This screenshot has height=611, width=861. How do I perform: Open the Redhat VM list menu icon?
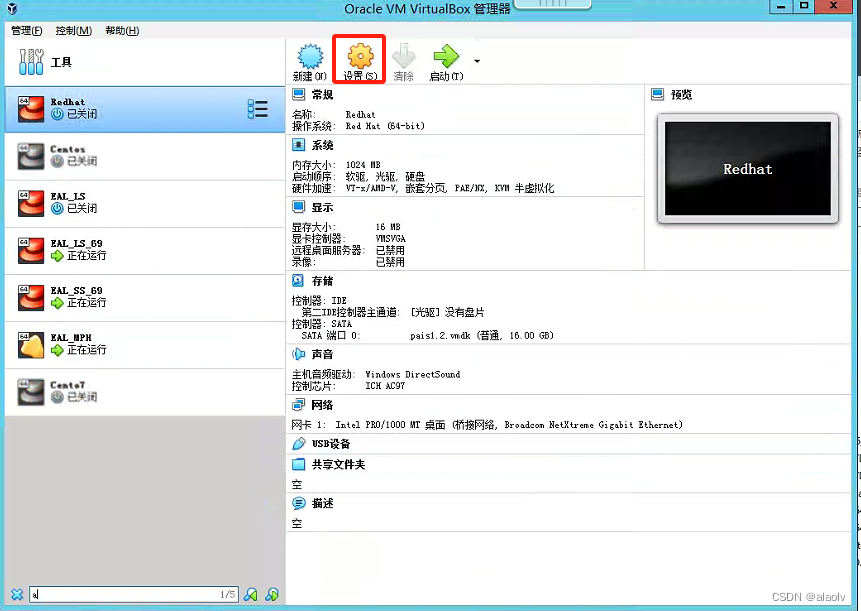(258, 109)
